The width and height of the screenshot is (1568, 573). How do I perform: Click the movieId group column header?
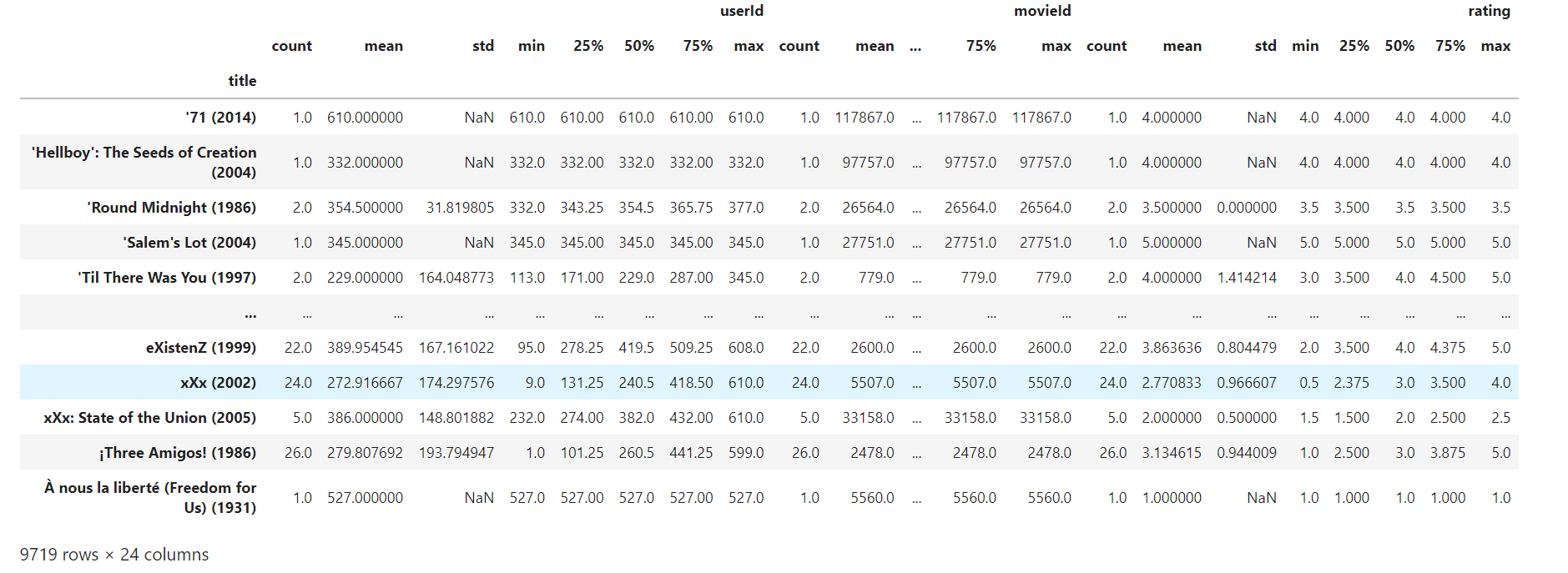tap(1042, 11)
